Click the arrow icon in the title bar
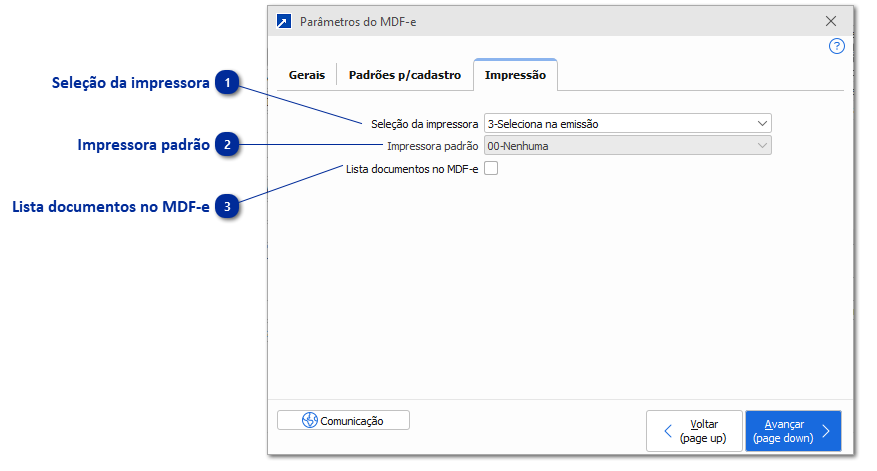This screenshot has height=471, width=877. point(284,21)
